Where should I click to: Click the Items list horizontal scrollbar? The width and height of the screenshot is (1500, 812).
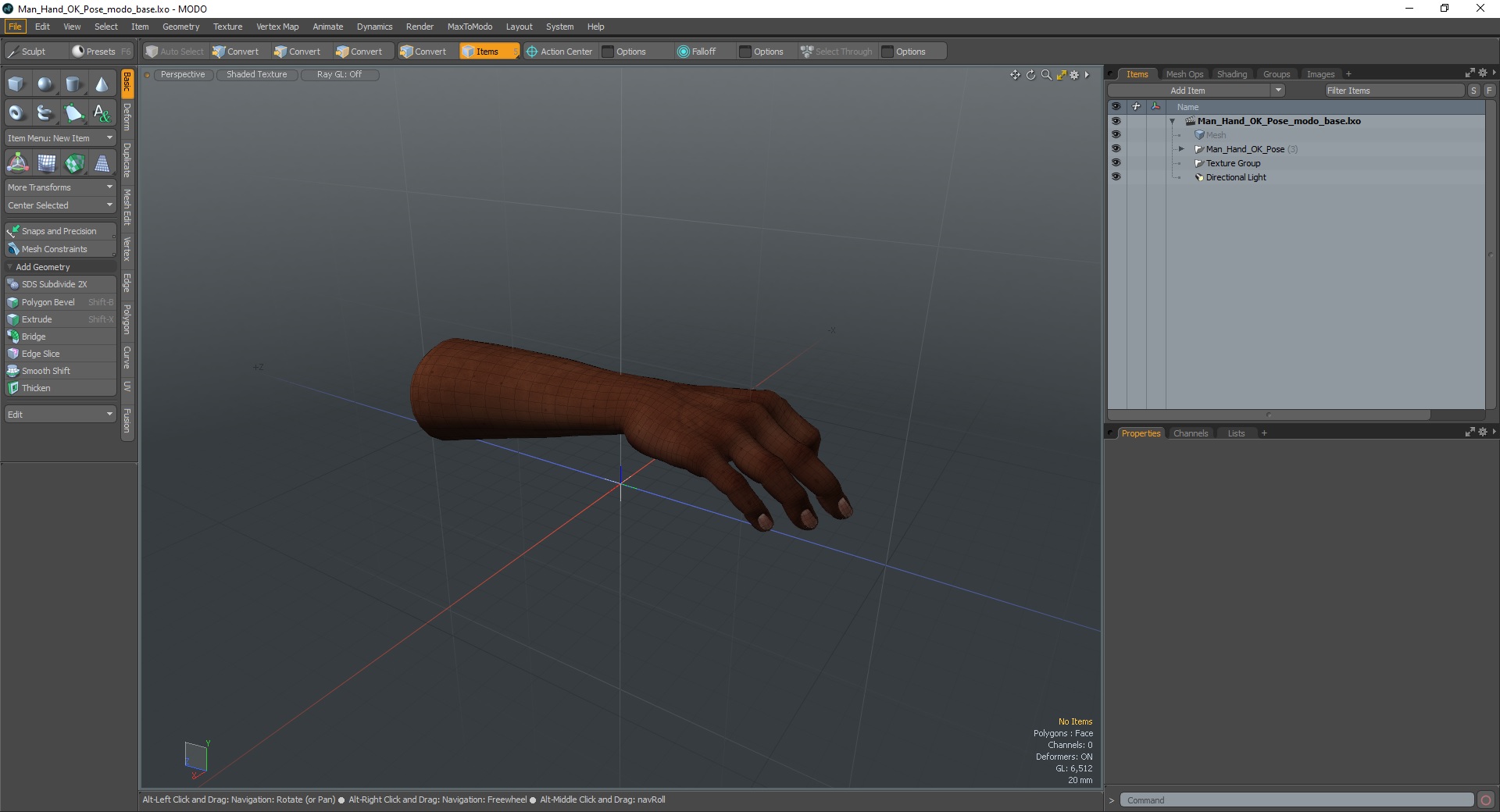[1269, 415]
